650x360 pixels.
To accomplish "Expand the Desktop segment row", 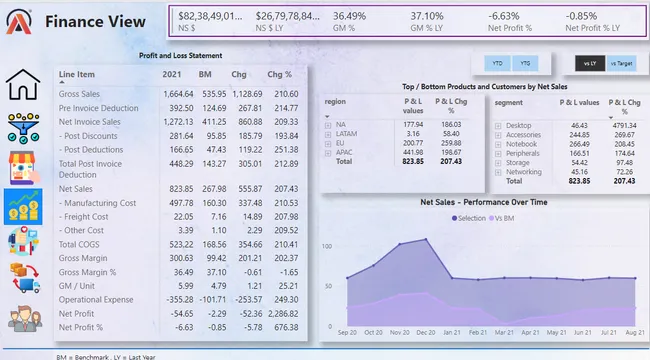I will coord(498,126).
